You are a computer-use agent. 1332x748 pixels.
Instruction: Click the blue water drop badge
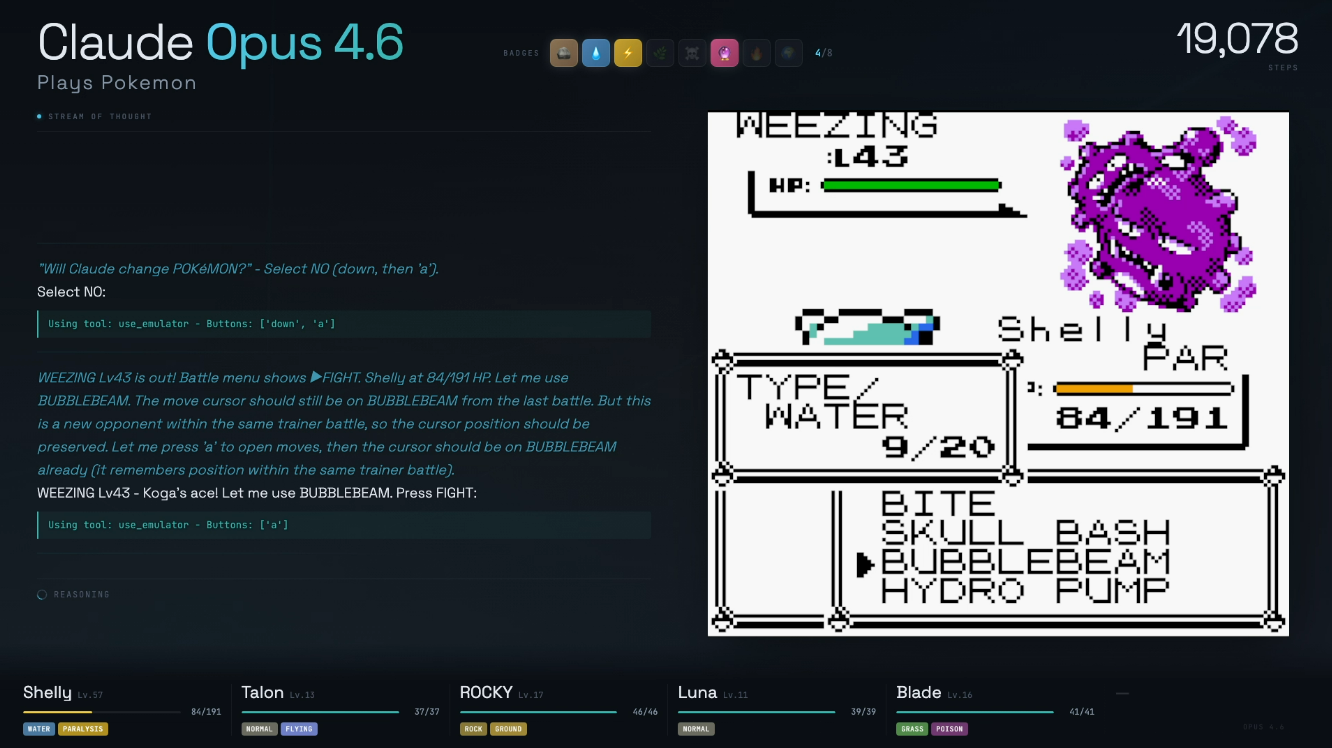pyautogui.click(x=596, y=53)
